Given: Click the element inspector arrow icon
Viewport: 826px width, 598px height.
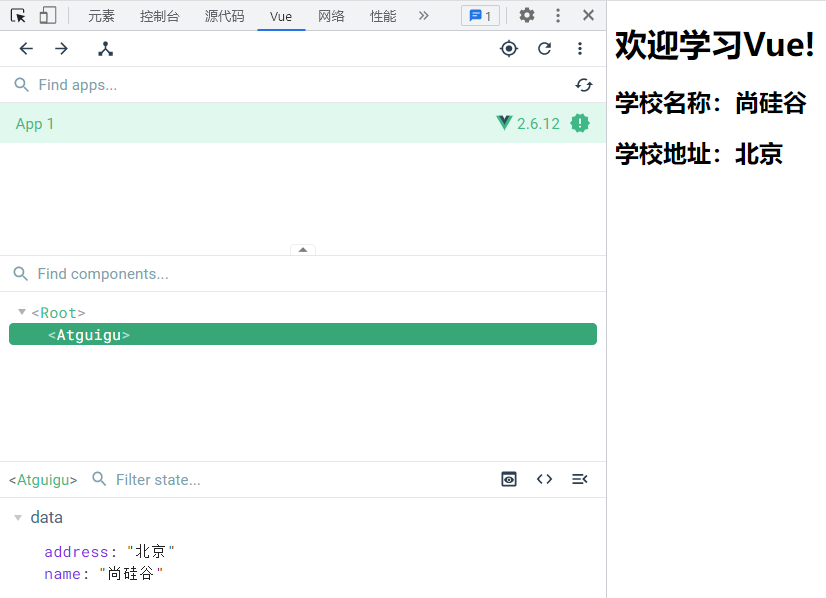Looking at the screenshot, I should pos(18,15).
